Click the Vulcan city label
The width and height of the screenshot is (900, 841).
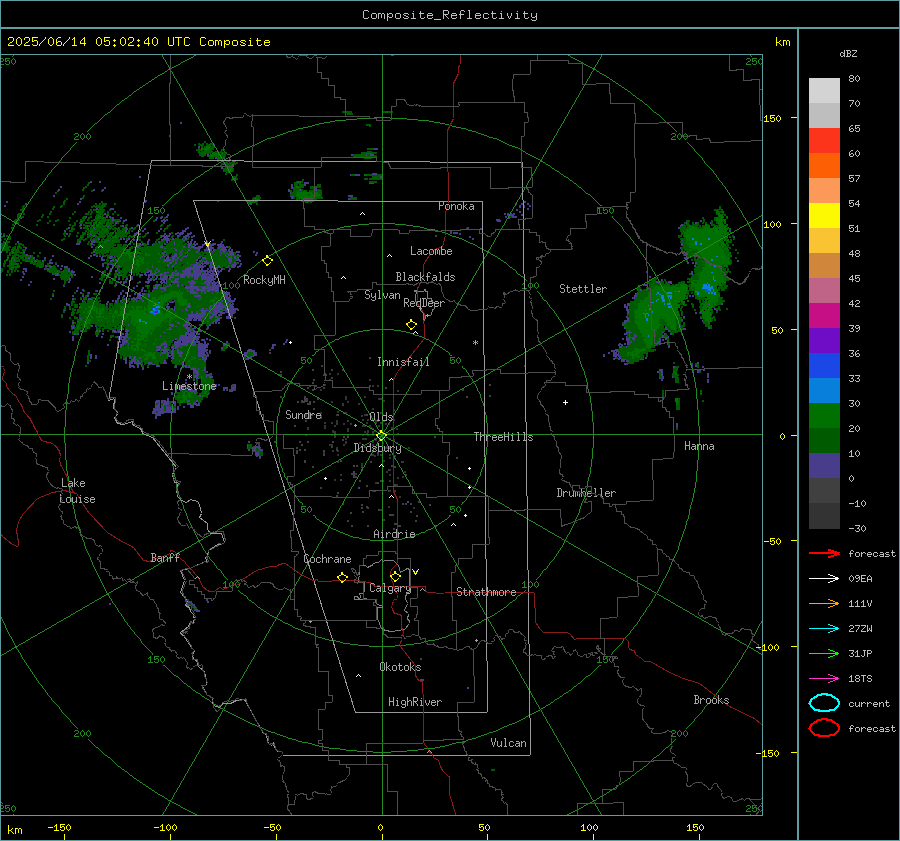point(509,743)
